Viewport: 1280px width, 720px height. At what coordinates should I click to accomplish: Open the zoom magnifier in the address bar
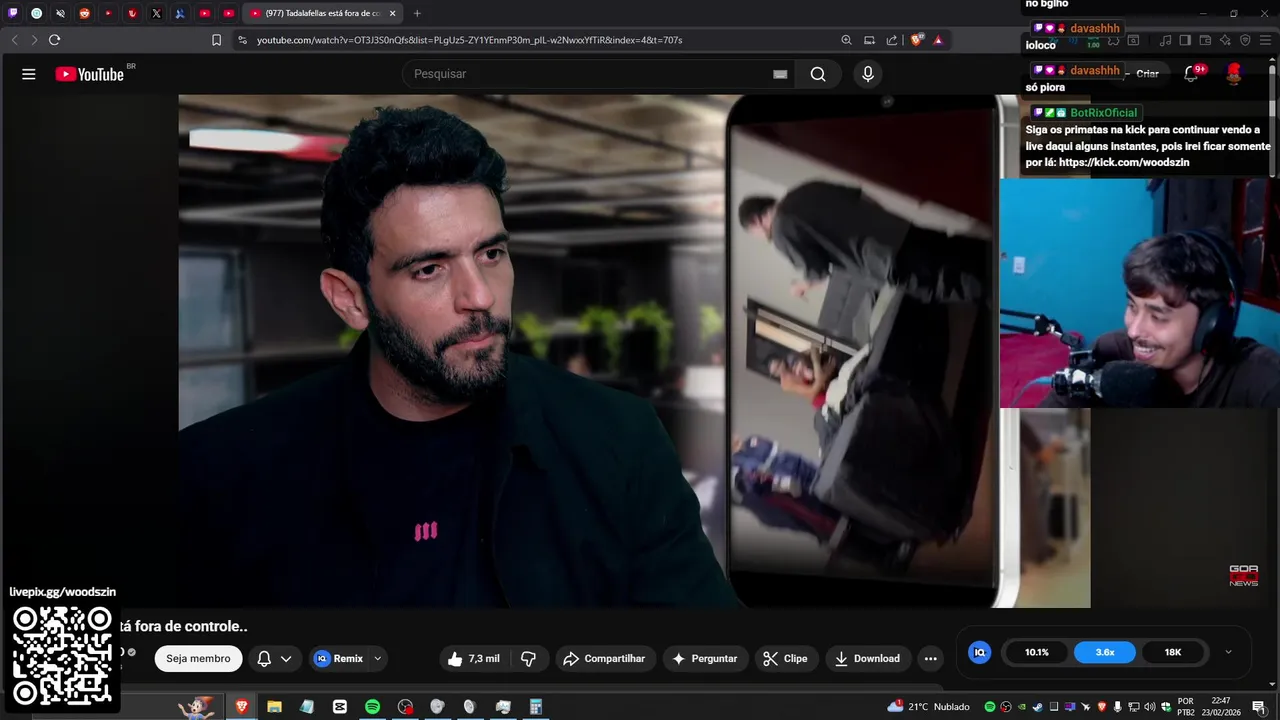(846, 40)
